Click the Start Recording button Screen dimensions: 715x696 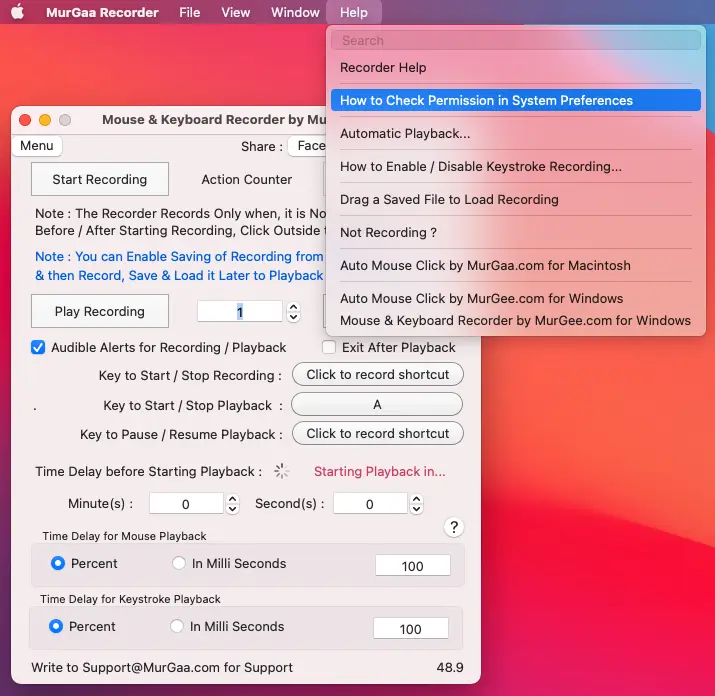(x=100, y=180)
